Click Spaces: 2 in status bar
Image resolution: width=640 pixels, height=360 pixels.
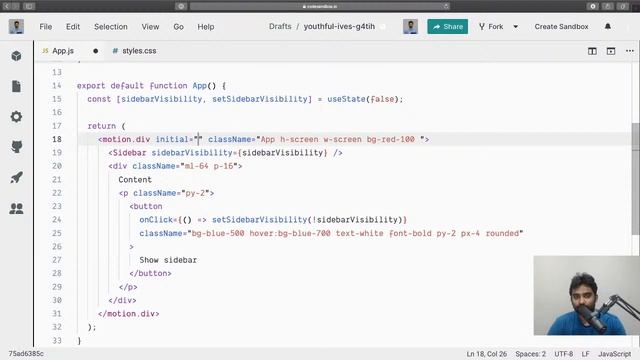point(530,354)
